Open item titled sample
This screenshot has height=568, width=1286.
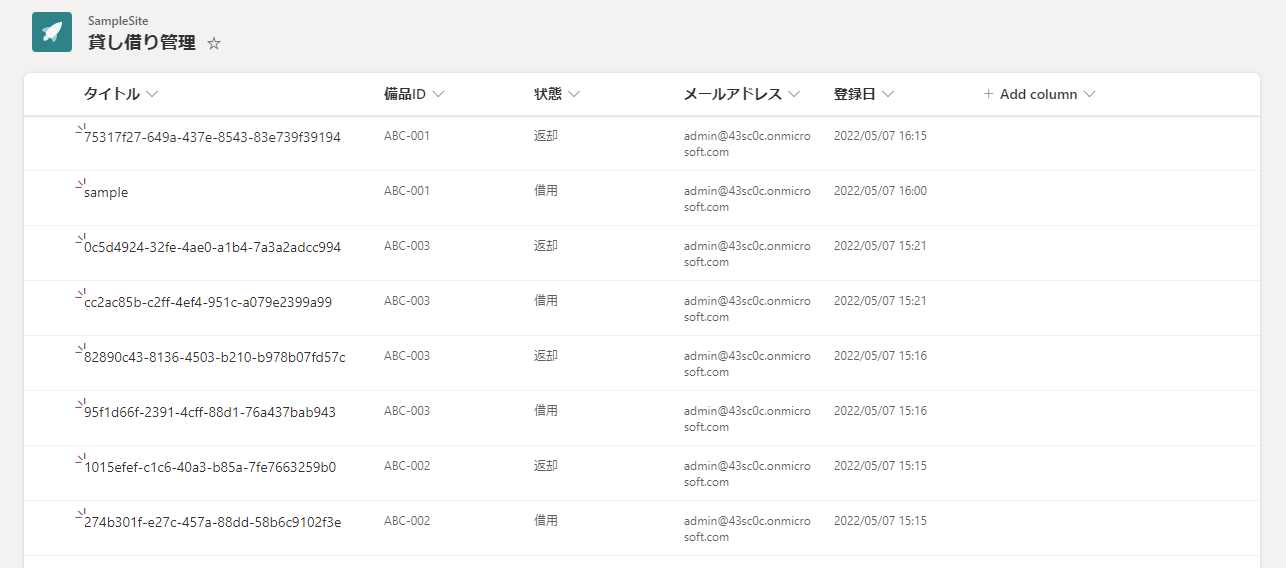point(106,192)
